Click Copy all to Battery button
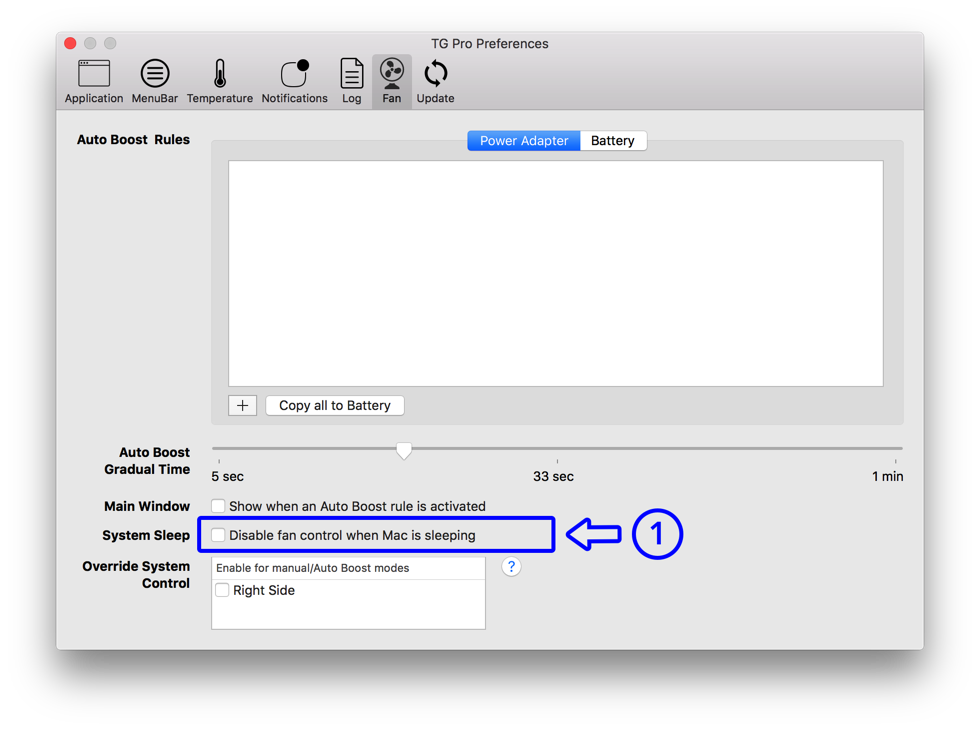The height and width of the screenshot is (730, 980). pos(335,406)
